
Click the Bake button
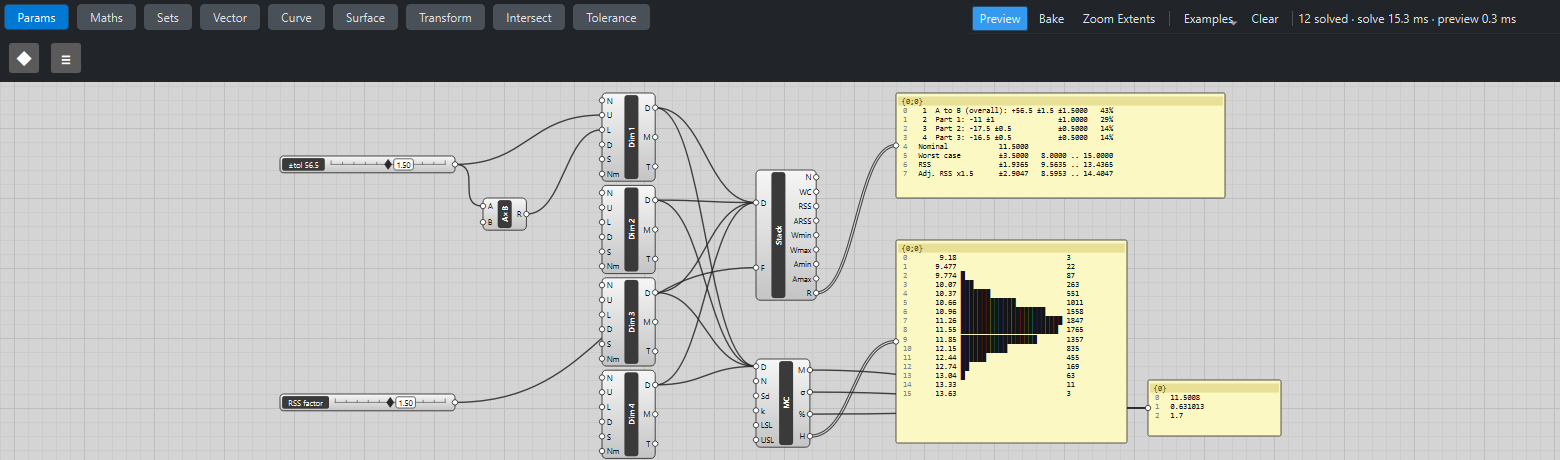point(1051,18)
